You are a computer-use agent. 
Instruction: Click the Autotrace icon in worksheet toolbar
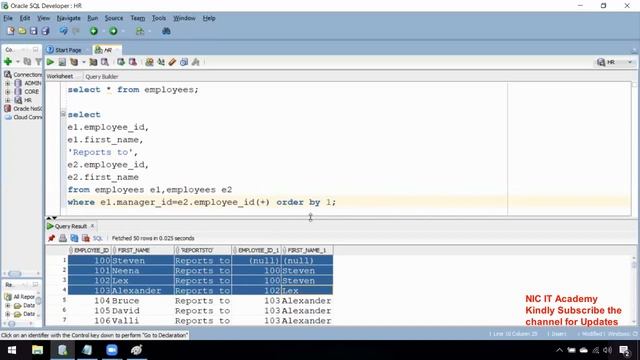[x=93, y=62]
